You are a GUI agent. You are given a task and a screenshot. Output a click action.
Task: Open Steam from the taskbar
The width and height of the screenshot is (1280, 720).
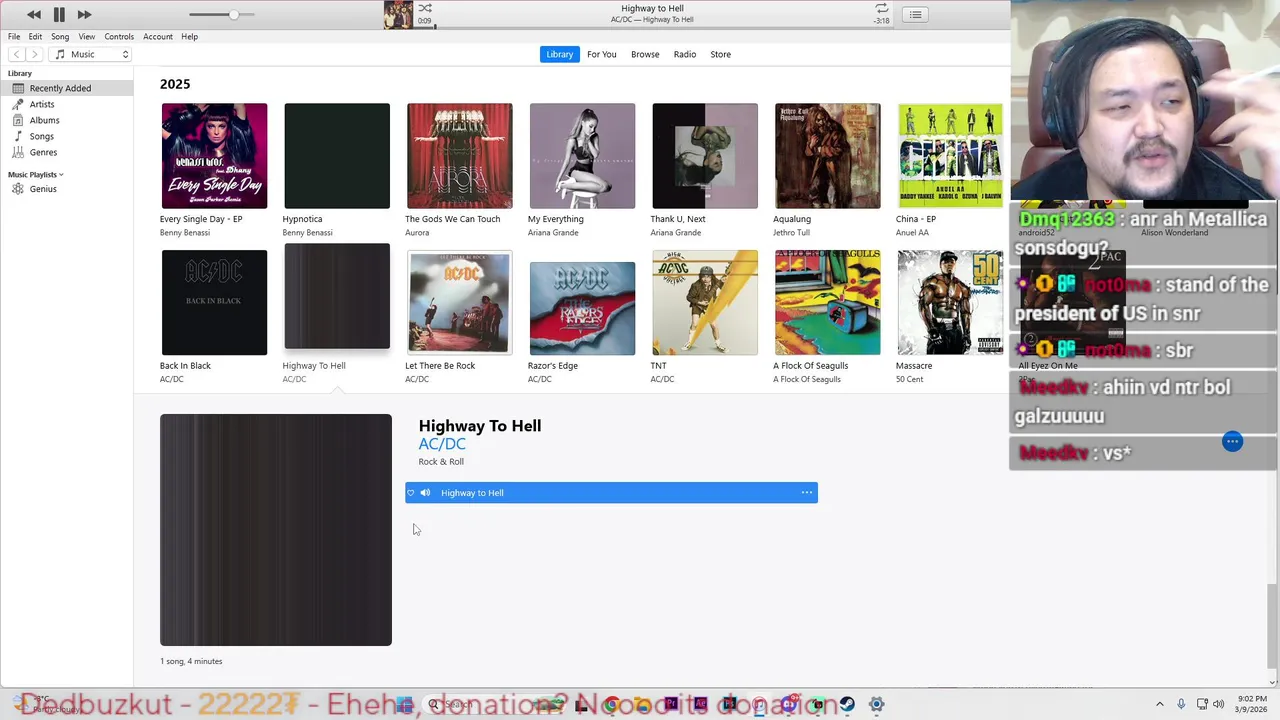847,705
